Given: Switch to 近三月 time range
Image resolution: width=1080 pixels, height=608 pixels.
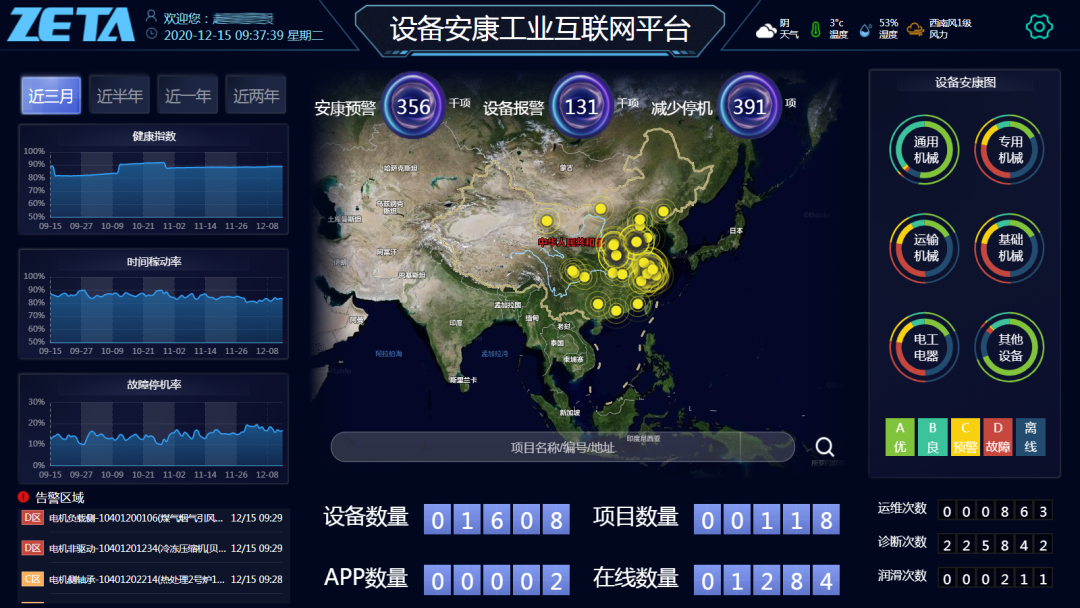Looking at the screenshot, I should pyautogui.click(x=51, y=96).
